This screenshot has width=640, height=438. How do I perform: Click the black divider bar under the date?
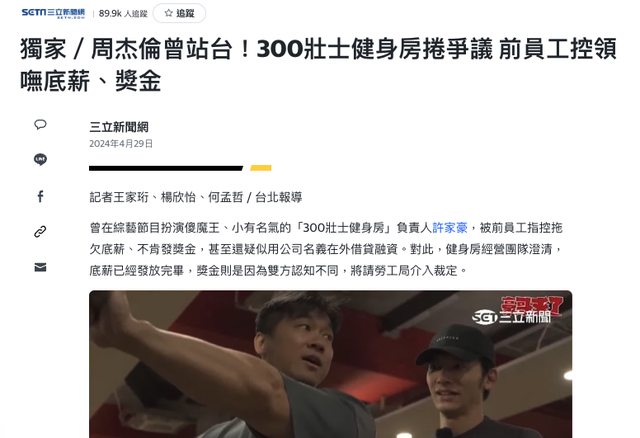[166, 168]
